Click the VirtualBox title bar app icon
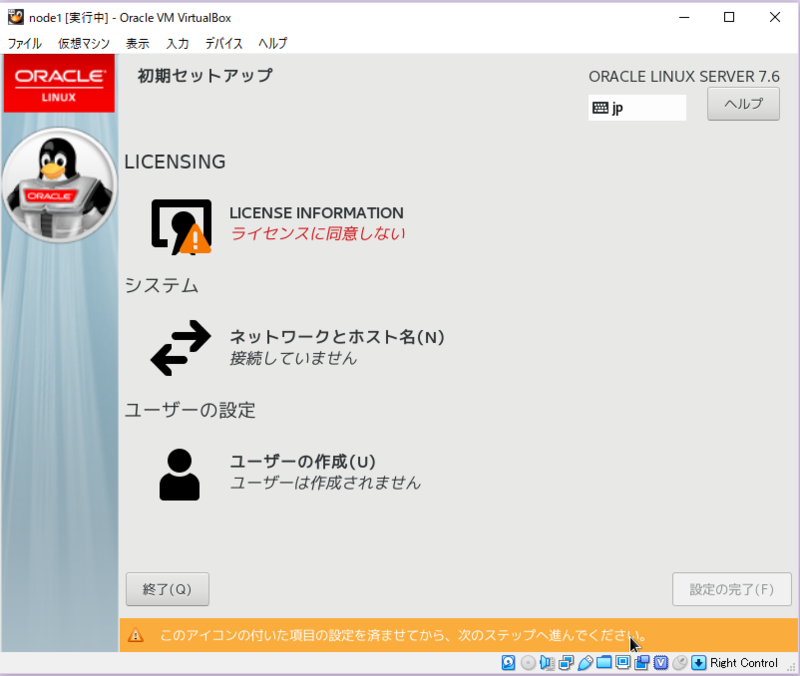 point(16,17)
